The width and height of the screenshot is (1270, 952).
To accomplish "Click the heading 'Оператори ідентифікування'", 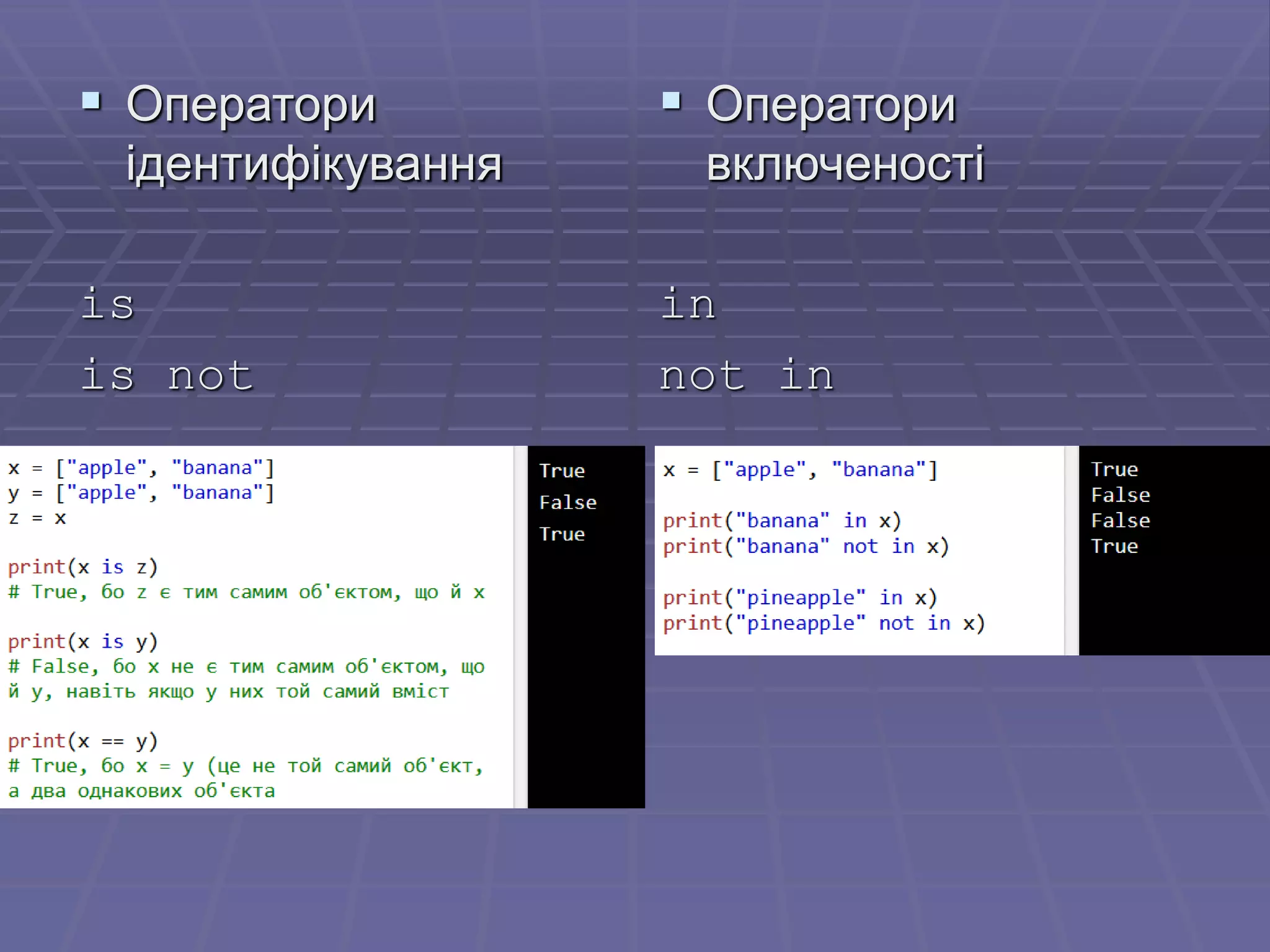I will [x=314, y=134].
